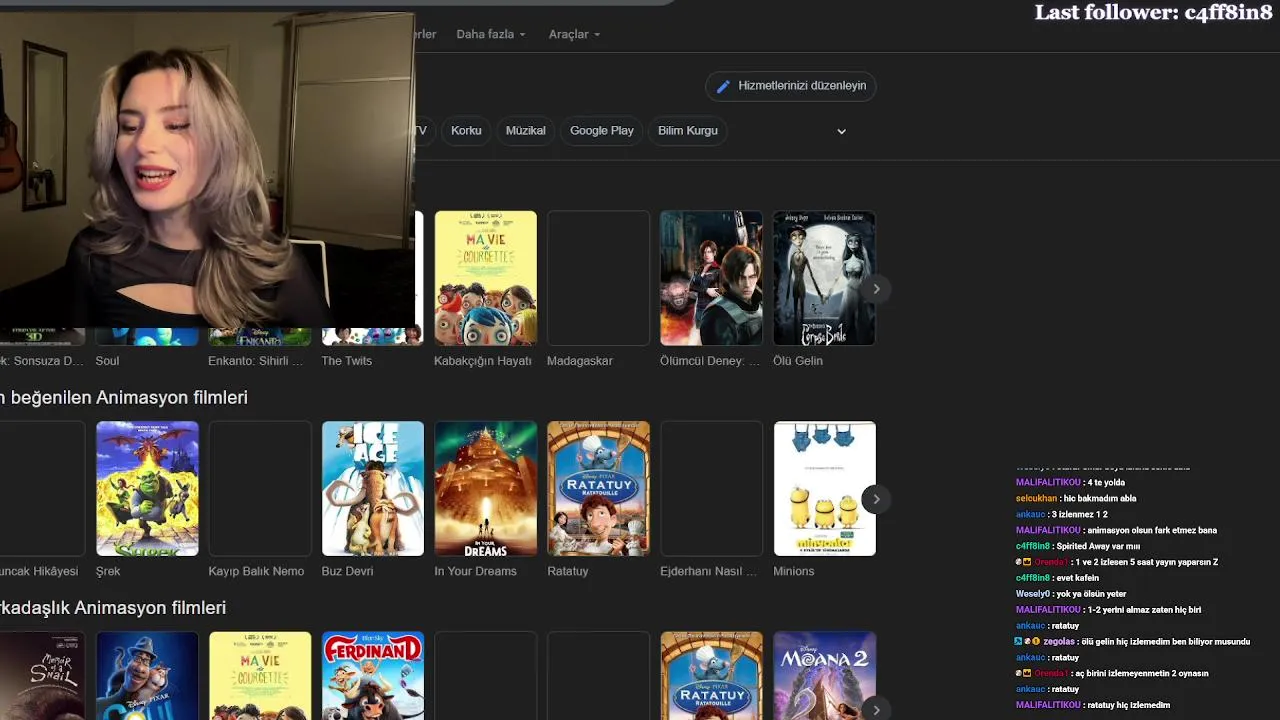Image resolution: width=1280 pixels, height=720 pixels.
Task: Click the Minions title text
Action: tap(794, 571)
